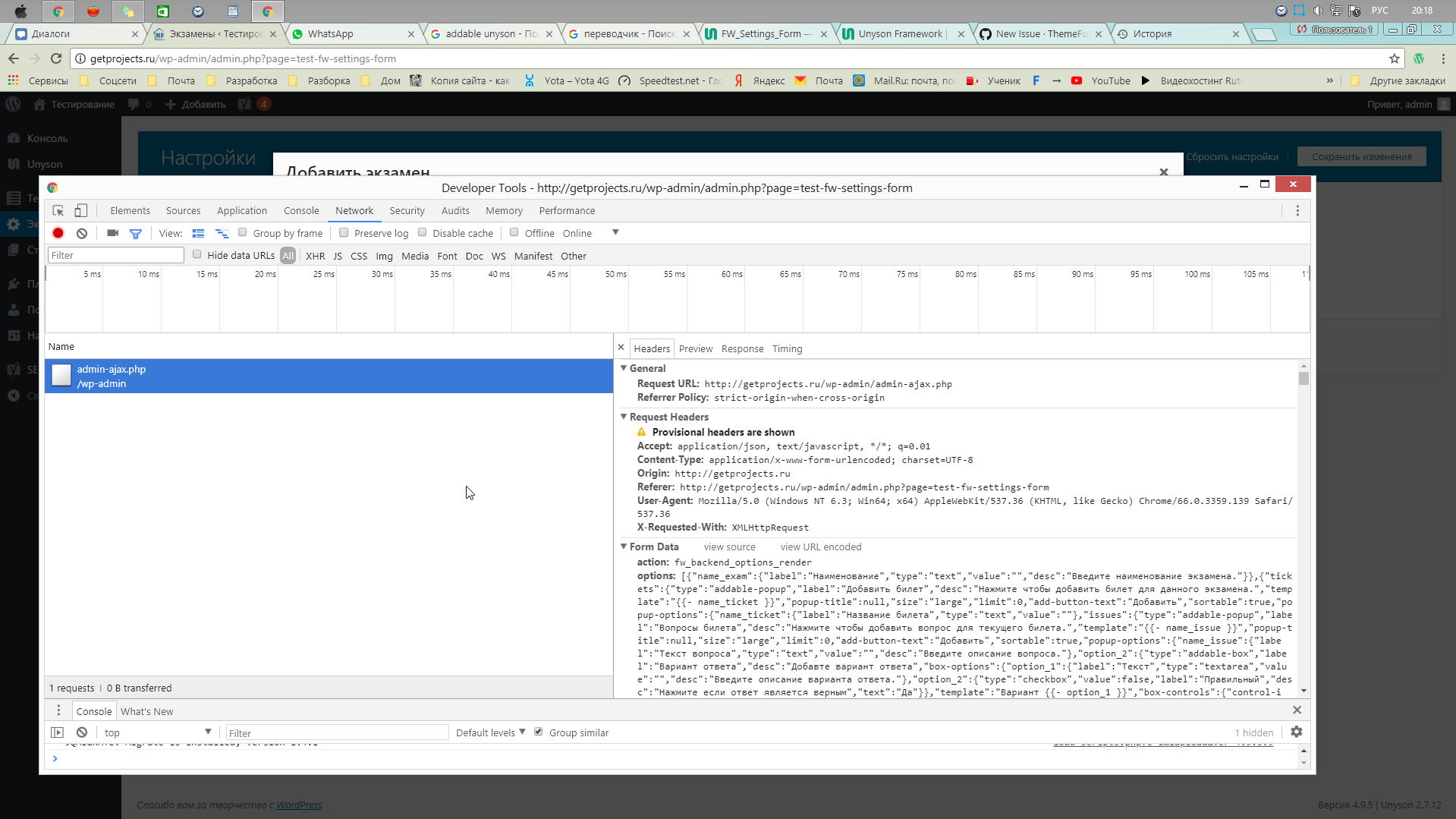Click view URL encoded link

pyautogui.click(x=821, y=547)
